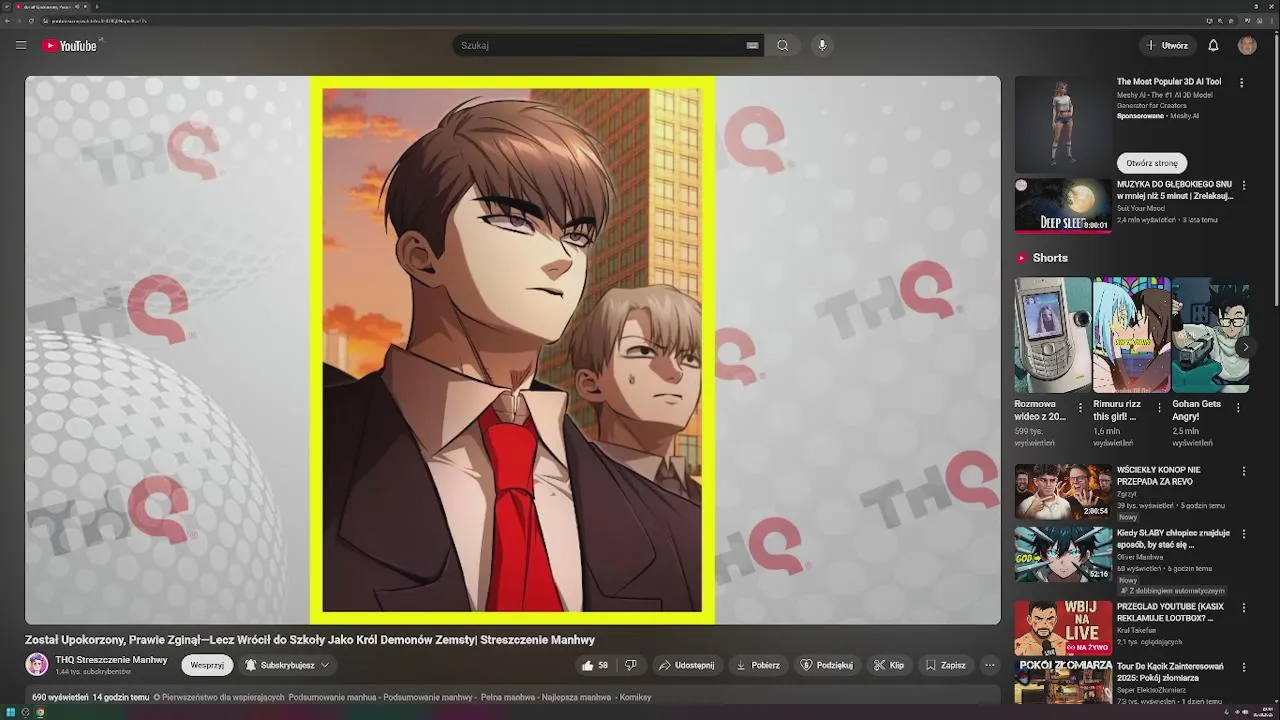
Task: Open options for Muzyka do głębokiego snu video
Action: pos(1244,186)
